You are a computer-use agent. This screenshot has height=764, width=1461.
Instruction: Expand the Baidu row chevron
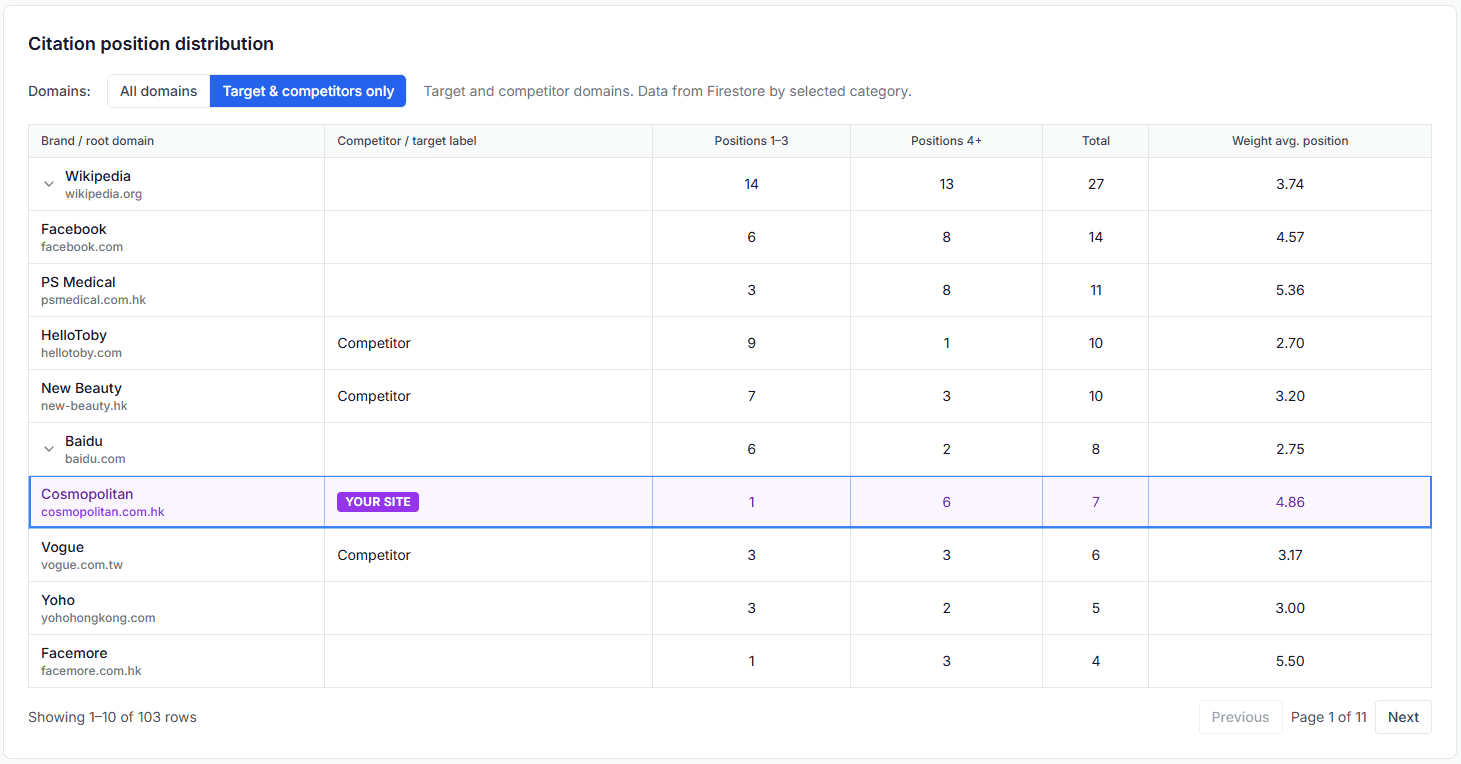point(48,450)
